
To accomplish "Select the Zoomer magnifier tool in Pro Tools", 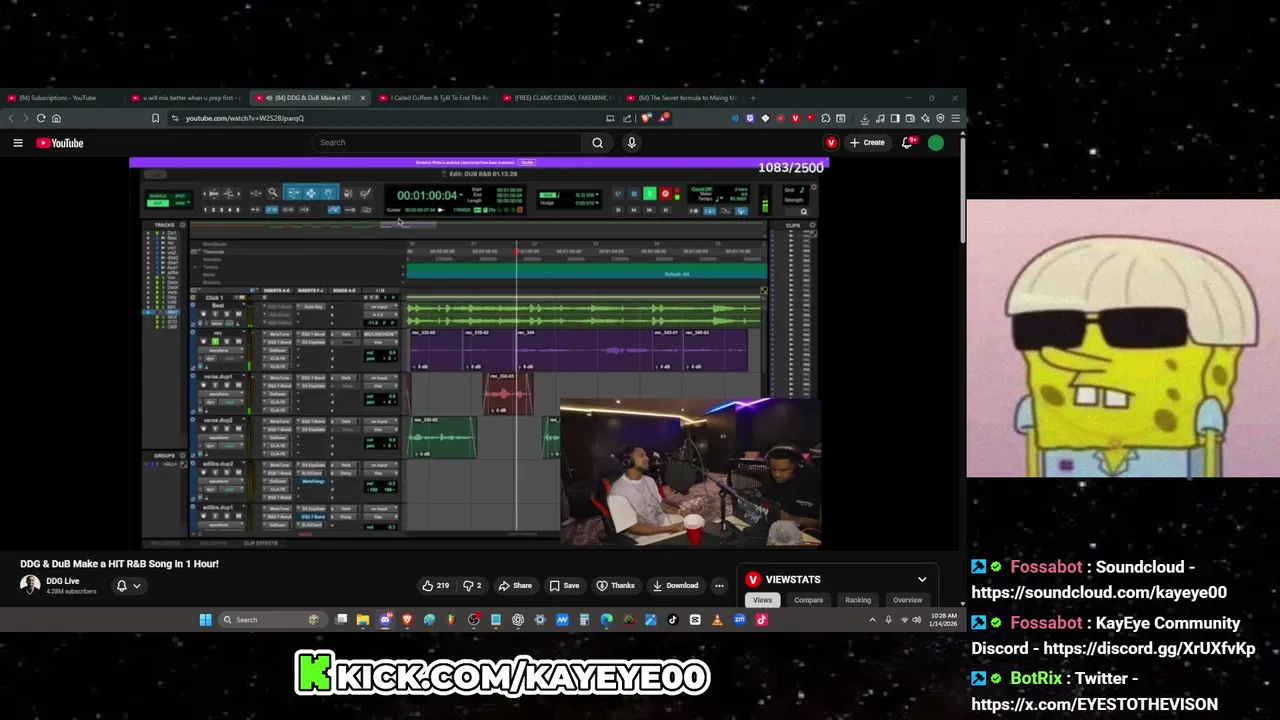I will [272, 192].
